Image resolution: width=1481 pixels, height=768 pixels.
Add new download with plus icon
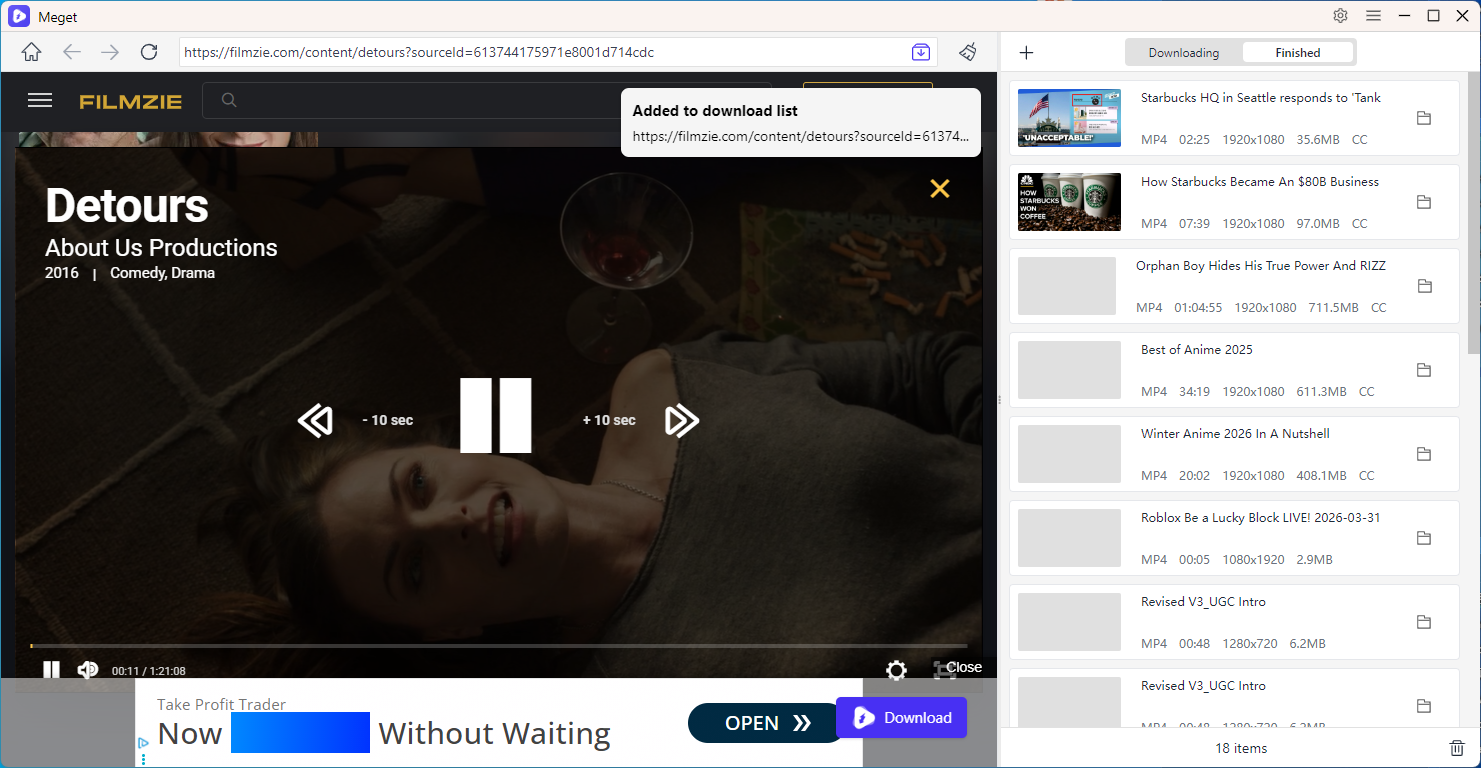pos(1026,53)
